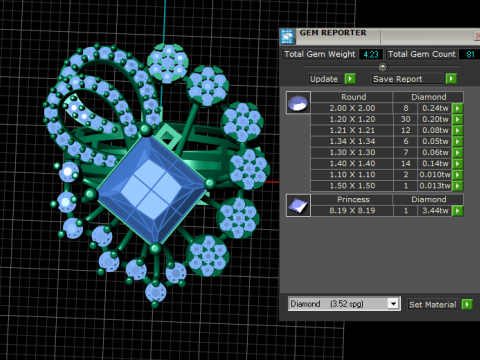Click the 0.010tw weight cell
Image resolution: width=480 pixels, height=360 pixels.
coord(435,175)
